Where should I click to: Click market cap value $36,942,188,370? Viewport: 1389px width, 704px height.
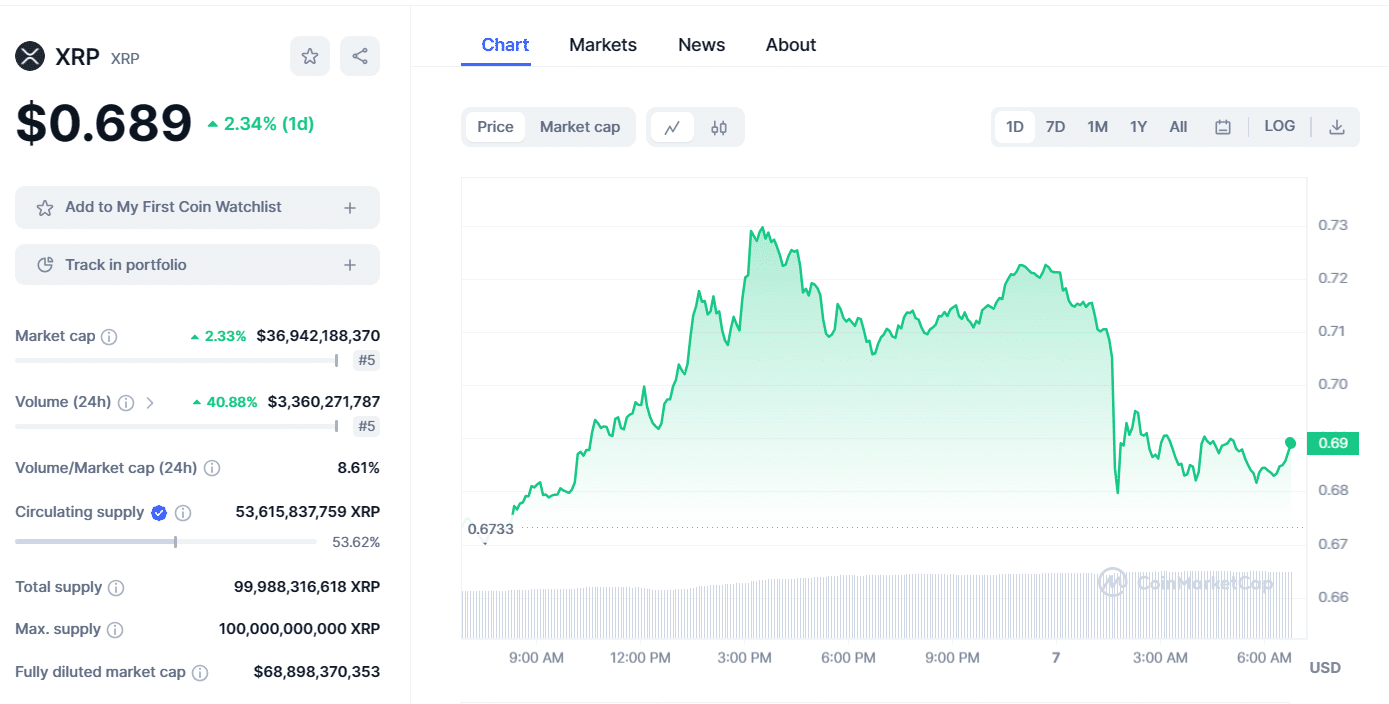click(x=318, y=336)
